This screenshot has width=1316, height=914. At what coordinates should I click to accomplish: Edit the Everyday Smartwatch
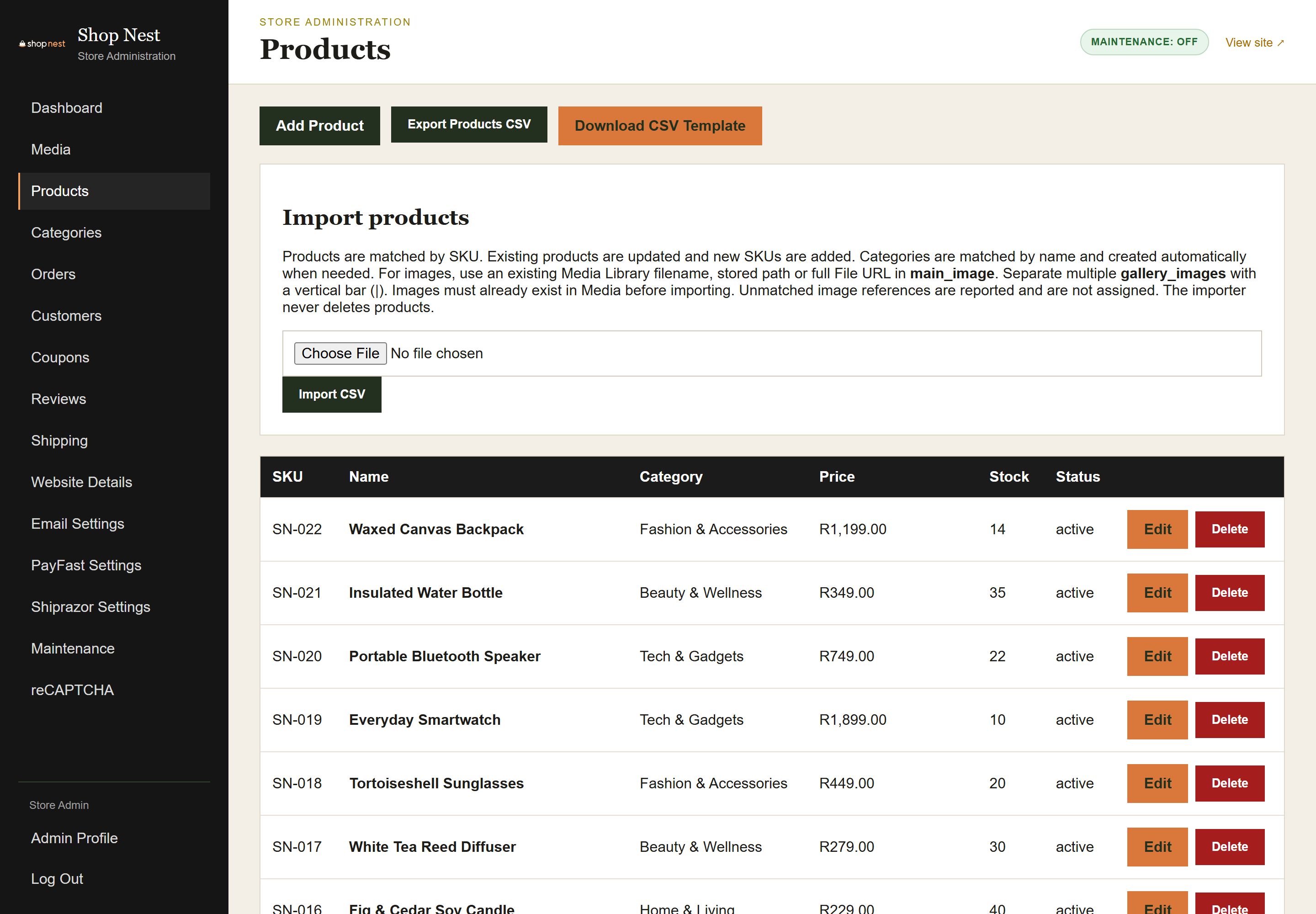[1157, 720]
